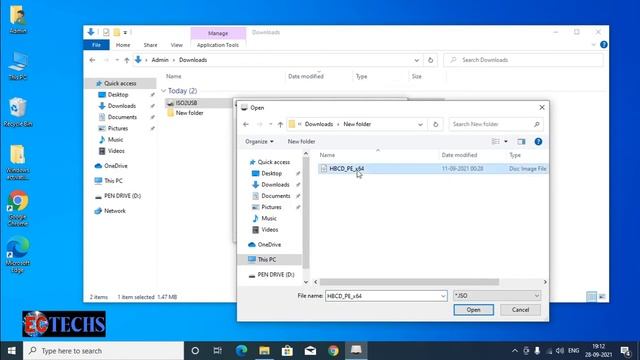Select Music in Open dialog navigation pane
The image size is (640, 360).
point(269,218)
